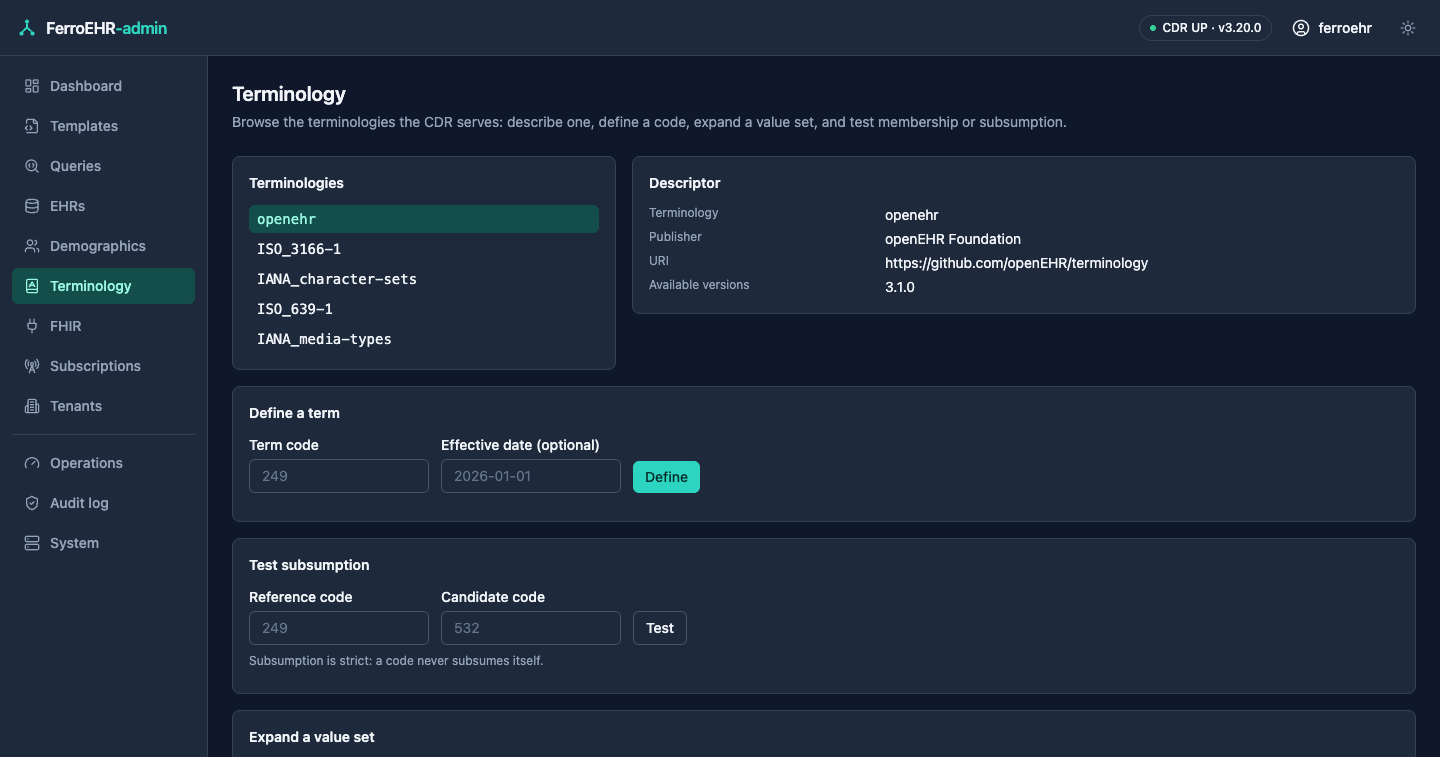Focus the Term code field
This screenshot has height=757, width=1440.
point(339,476)
